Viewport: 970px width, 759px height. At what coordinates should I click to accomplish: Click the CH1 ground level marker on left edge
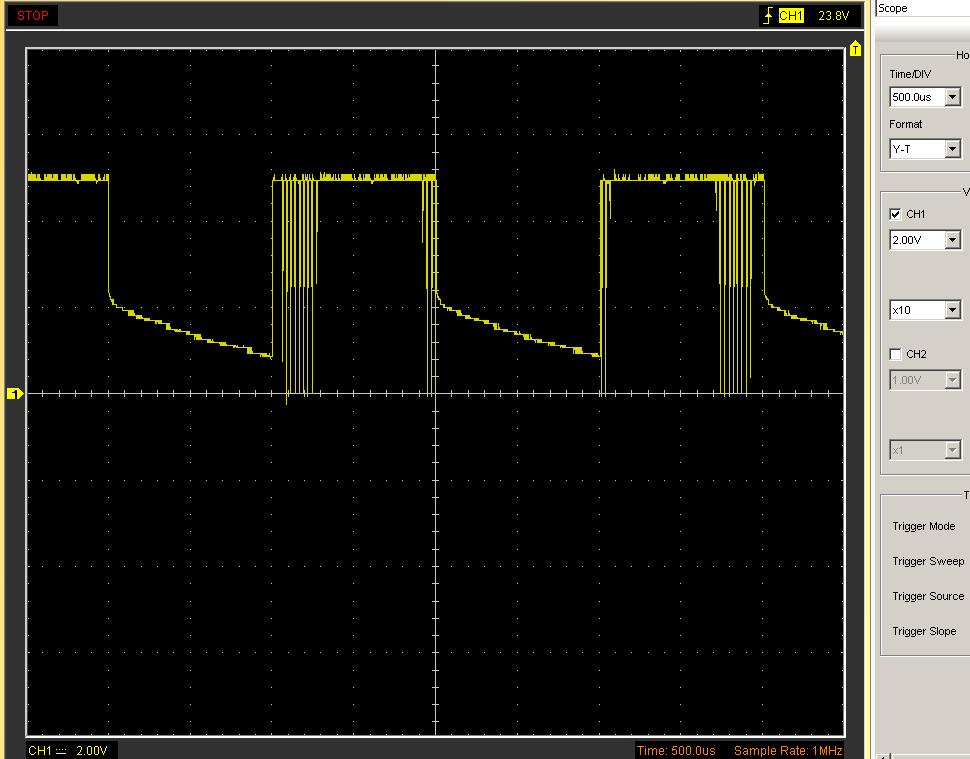click(x=15, y=393)
